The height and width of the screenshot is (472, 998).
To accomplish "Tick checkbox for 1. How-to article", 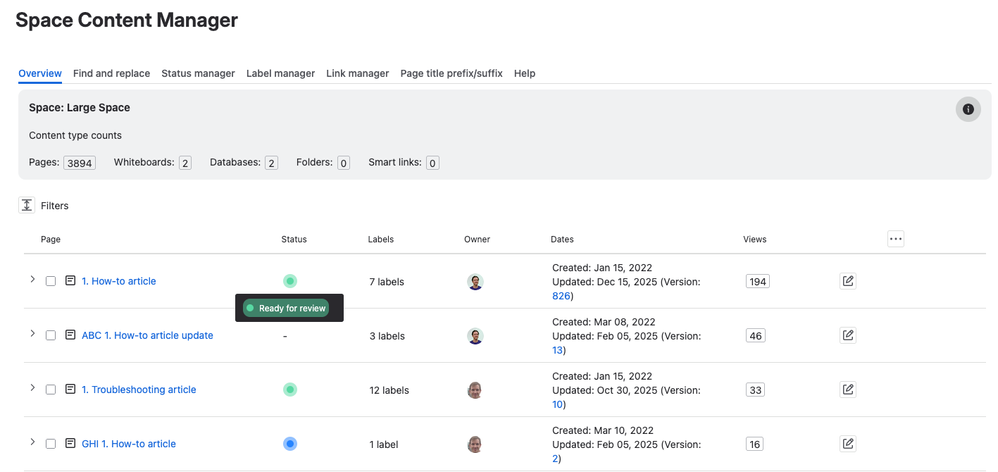I will (x=50, y=281).
